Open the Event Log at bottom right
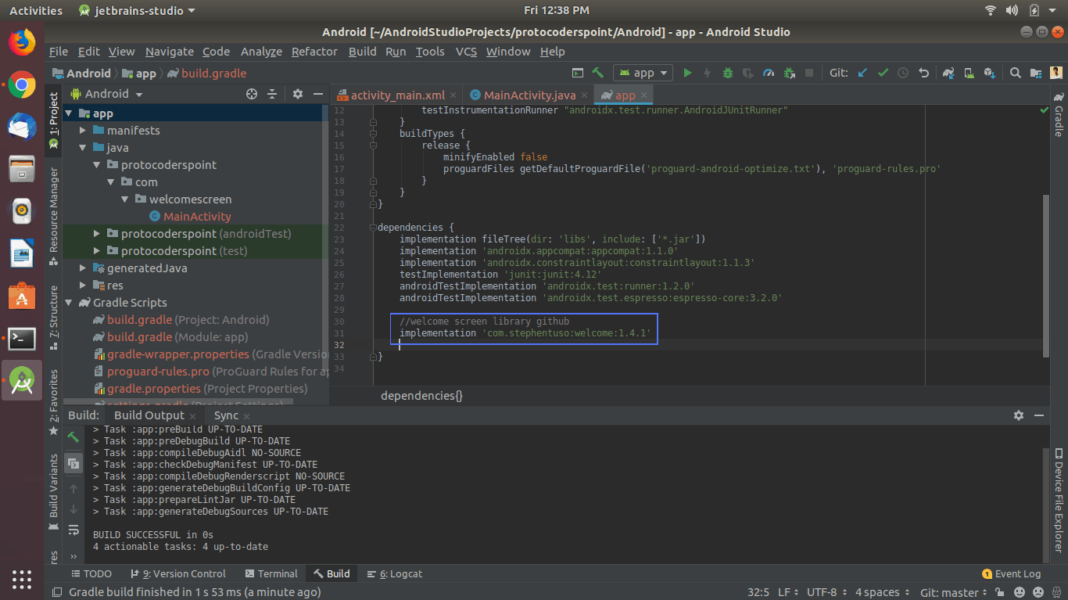The image size is (1068, 600). [x=1012, y=573]
